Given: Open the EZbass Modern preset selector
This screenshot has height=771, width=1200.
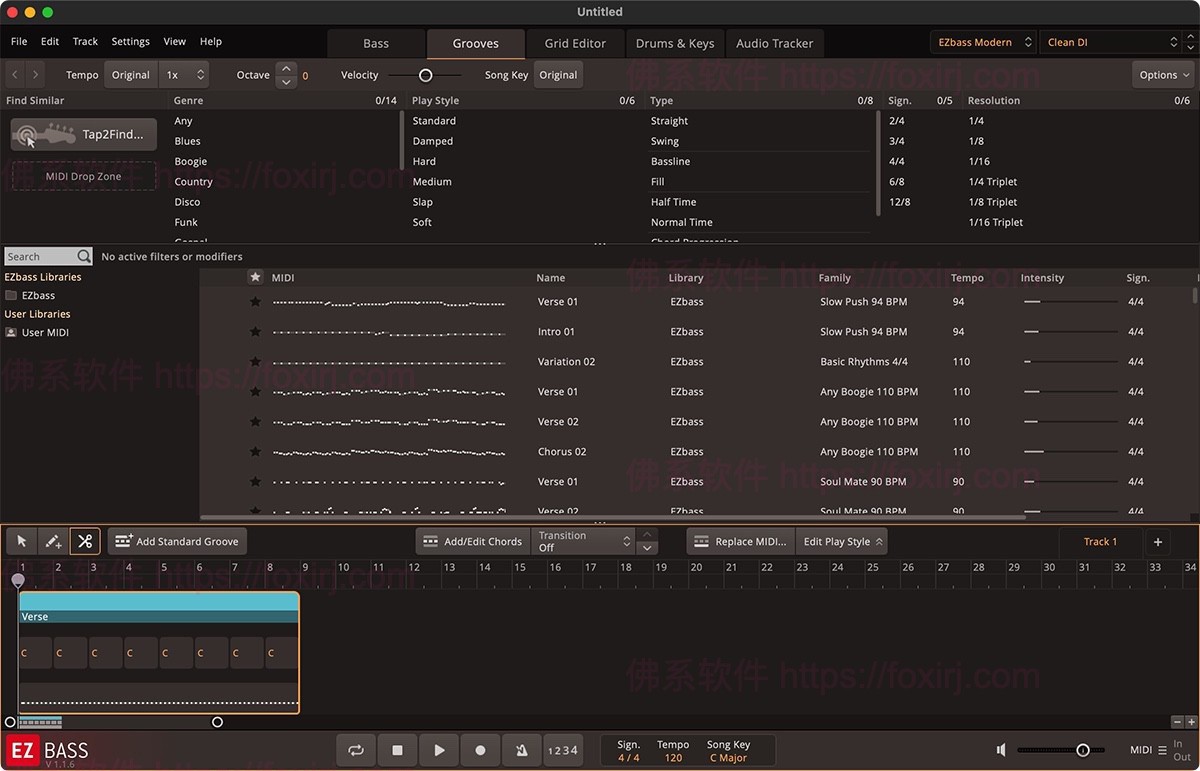Looking at the screenshot, I should click(x=983, y=43).
